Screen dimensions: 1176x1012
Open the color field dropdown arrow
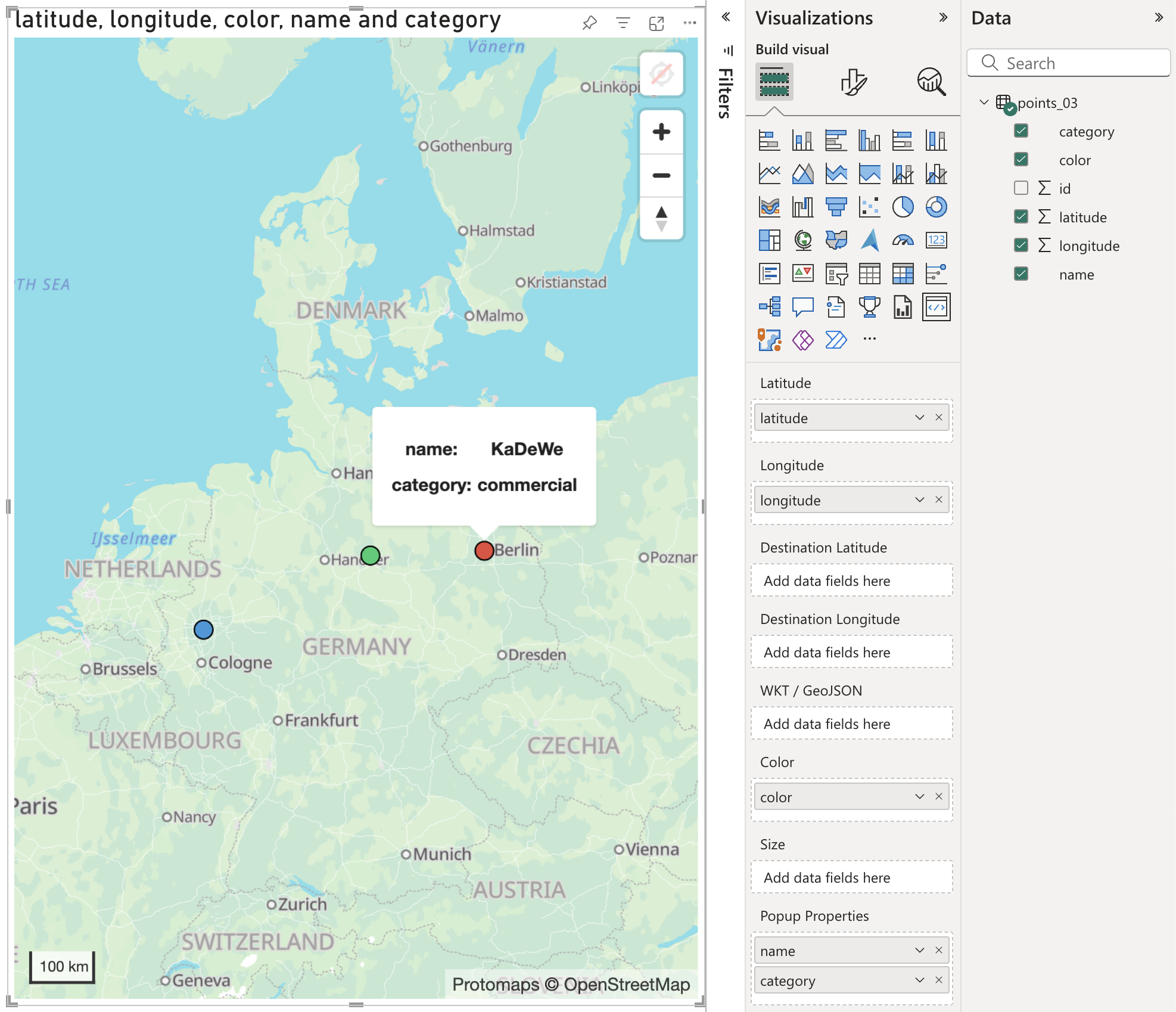919,797
